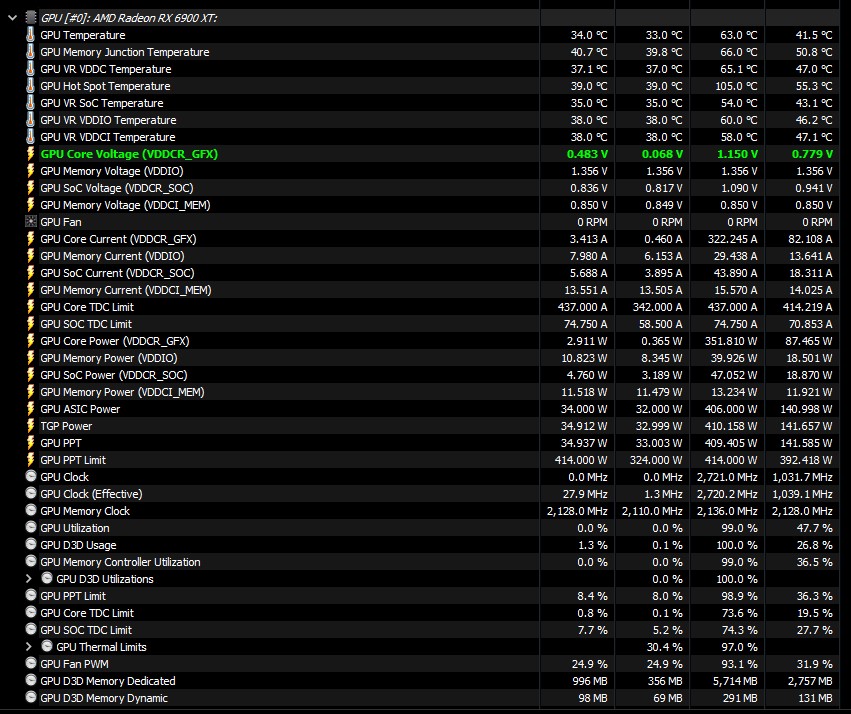Image resolution: width=851 pixels, height=714 pixels.
Task: Select the GPU Core TDC Limit percent row label
Action: click(x=87, y=613)
